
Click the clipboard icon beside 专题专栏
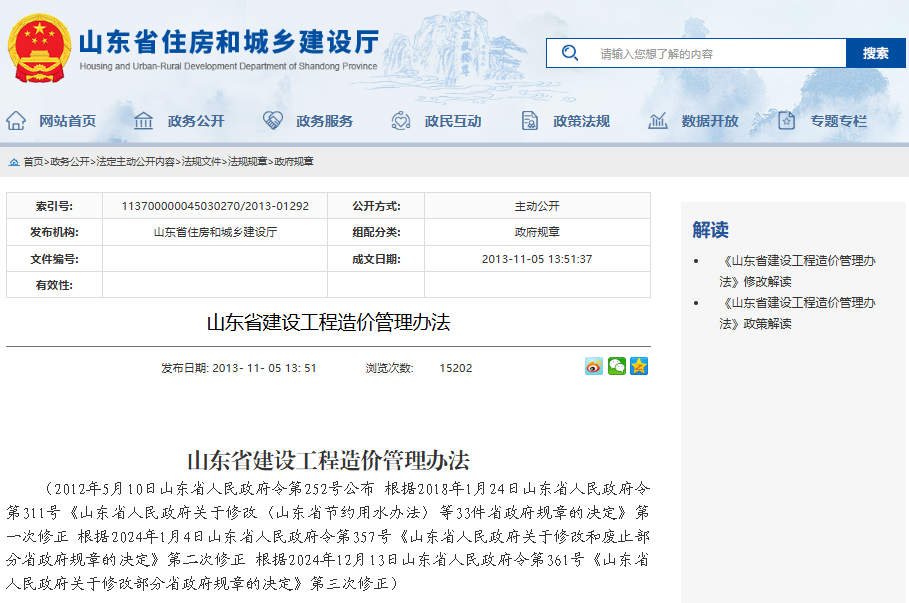point(784,118)
